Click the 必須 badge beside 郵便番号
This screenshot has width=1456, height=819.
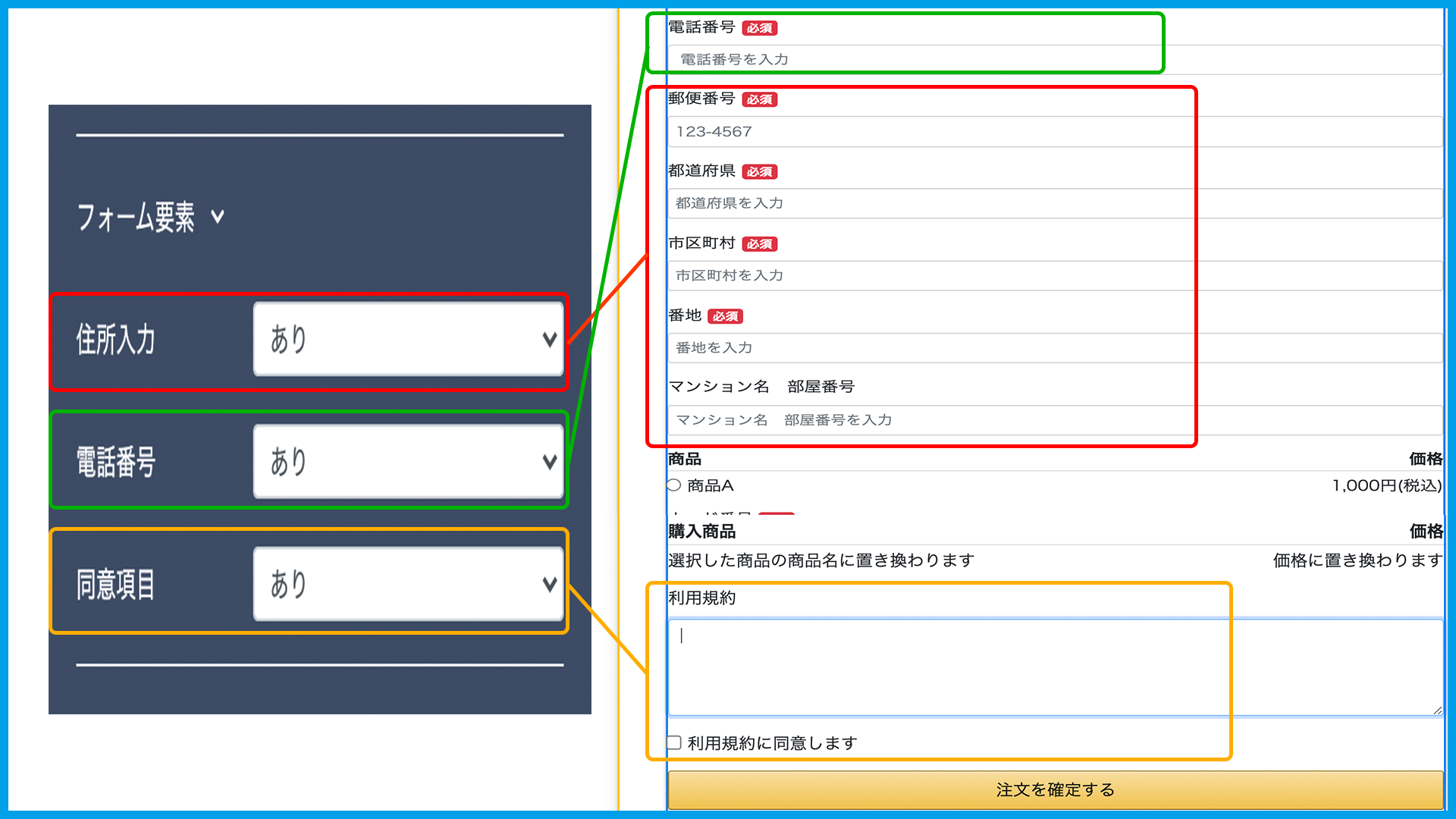coord(759,99)
